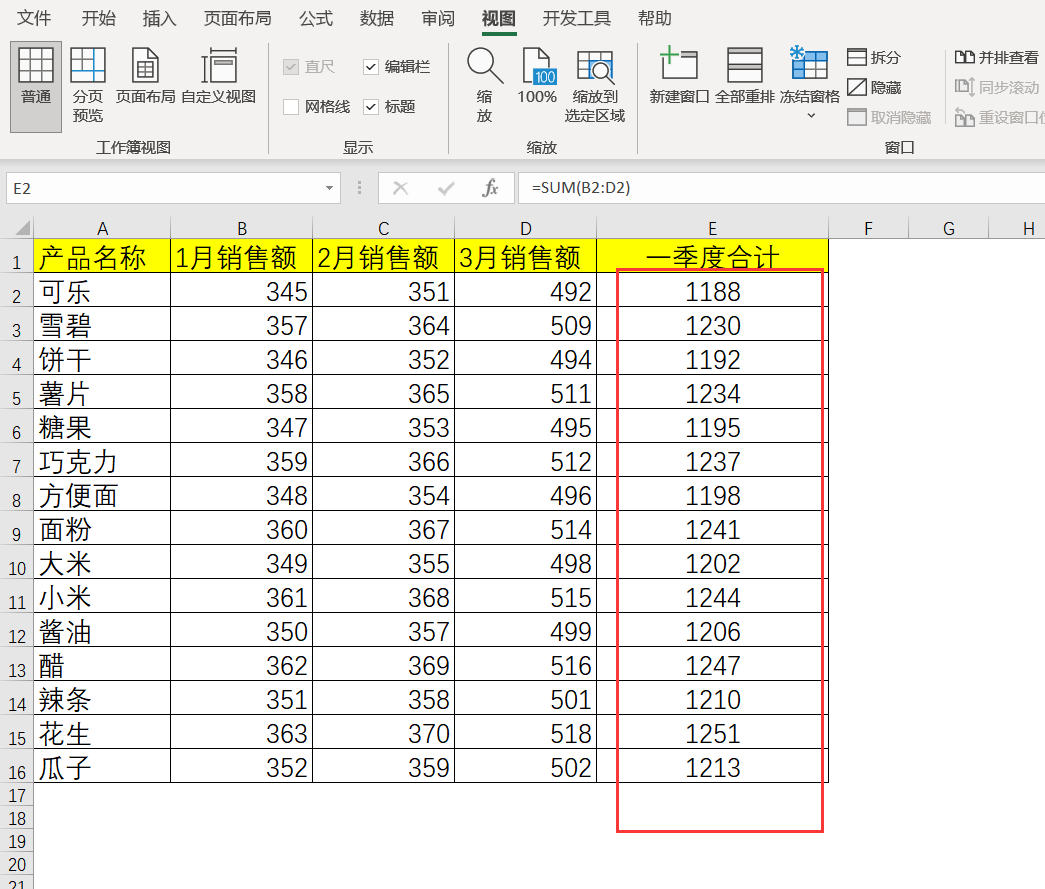Open the 公式 Formulas tab
1045x889 pixels.
315,18
